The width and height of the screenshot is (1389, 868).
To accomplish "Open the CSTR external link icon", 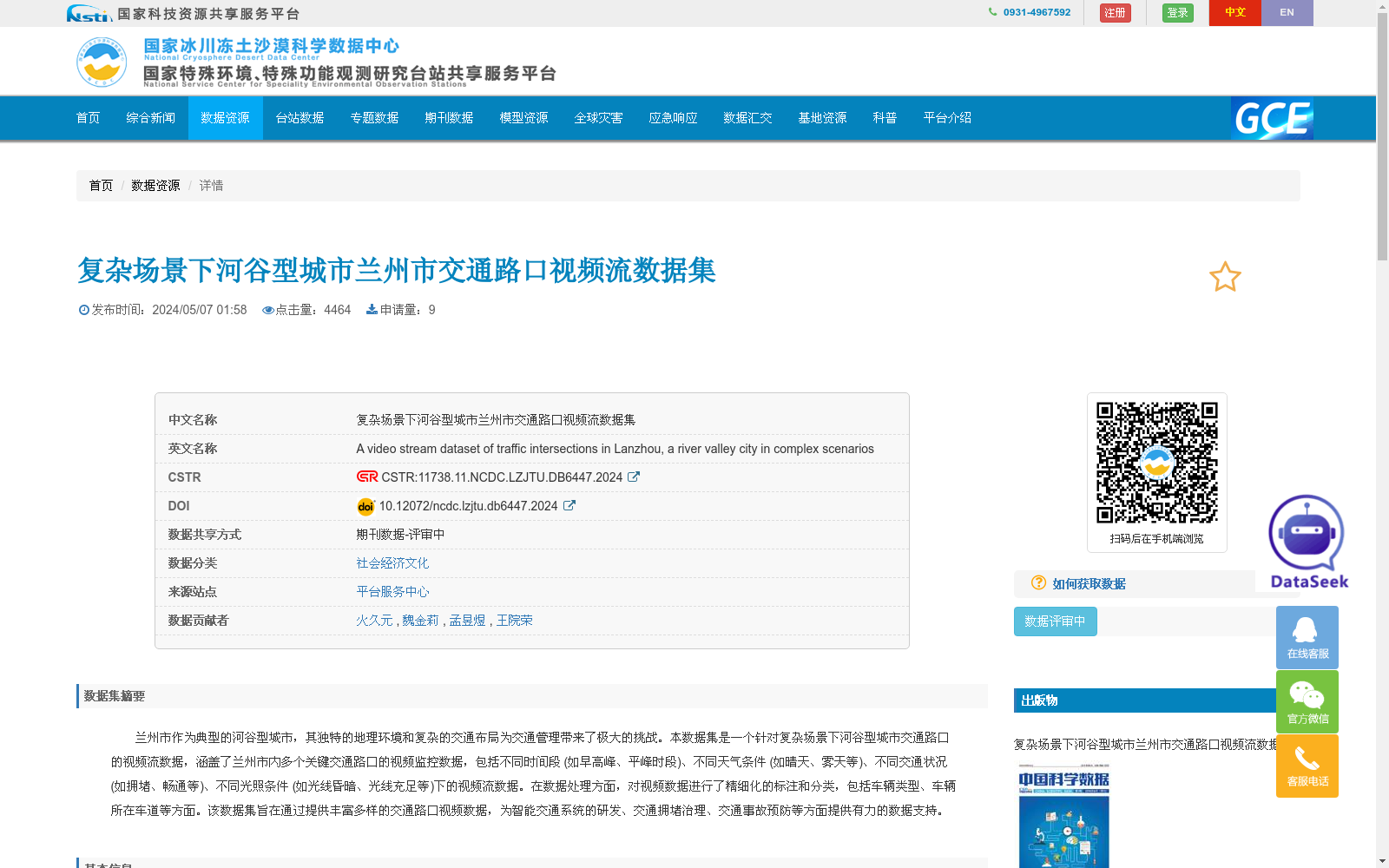I will (634, 477).
